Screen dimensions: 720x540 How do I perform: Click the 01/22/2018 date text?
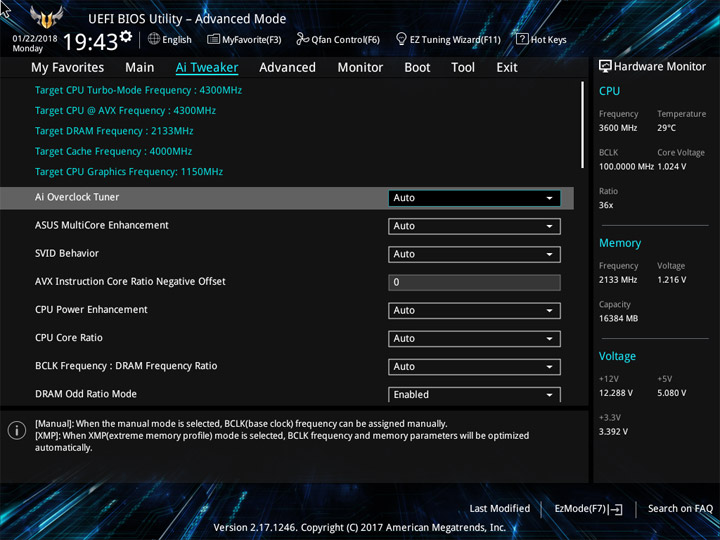[34, 39]
